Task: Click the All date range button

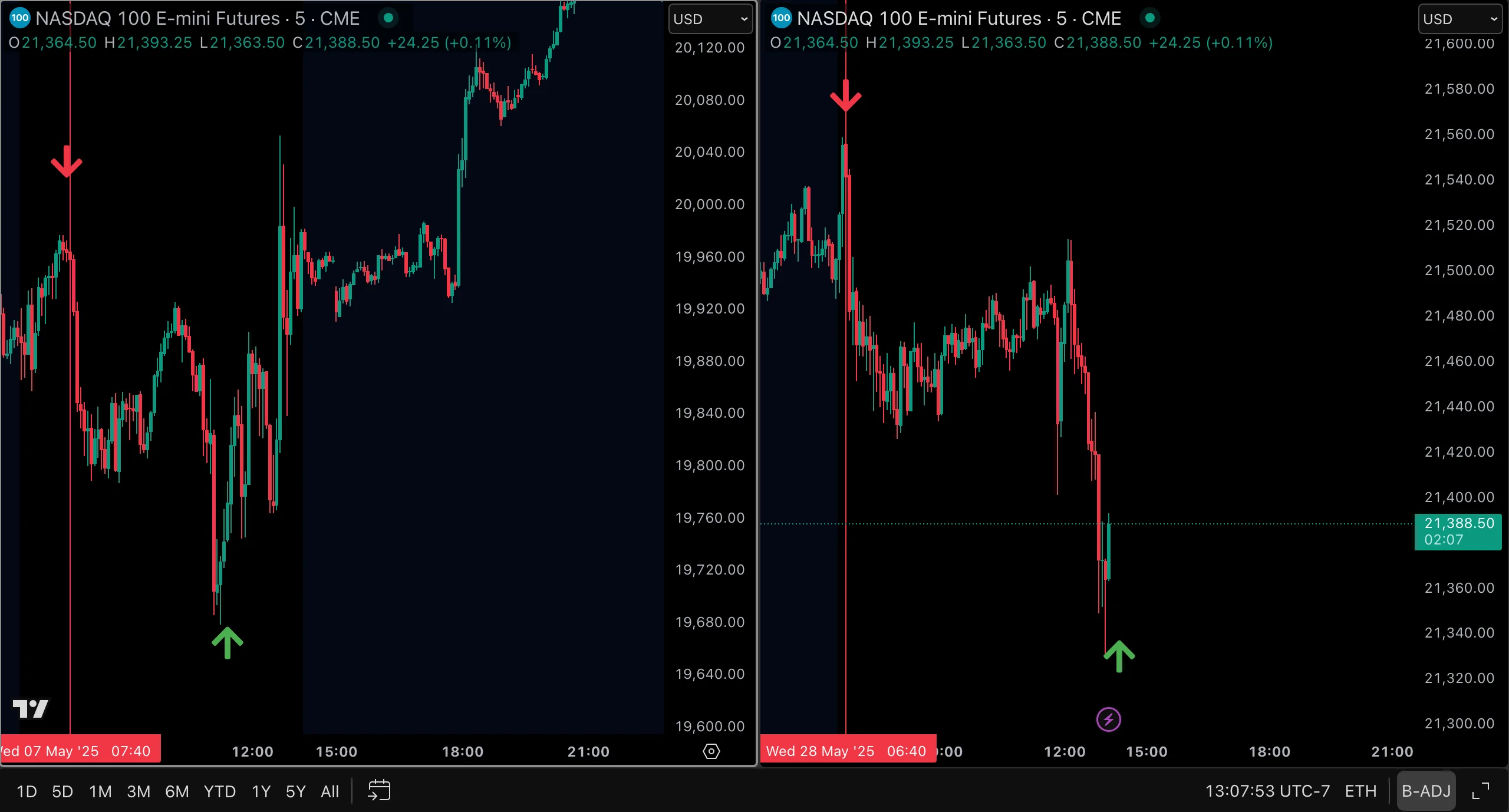Action: click(330, 791)
